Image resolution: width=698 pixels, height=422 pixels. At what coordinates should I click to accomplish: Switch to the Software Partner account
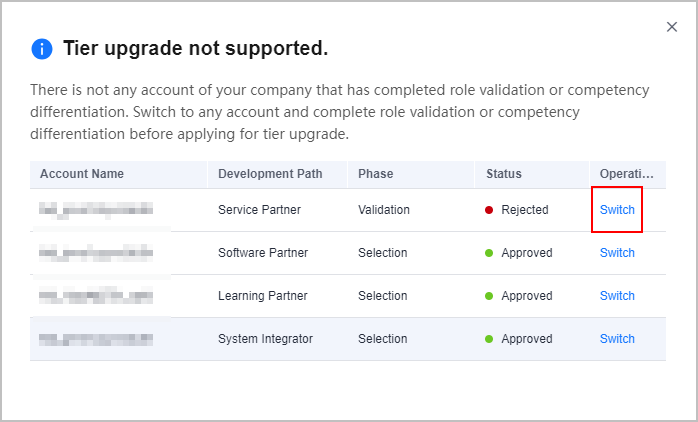click(x=617, y=253)
